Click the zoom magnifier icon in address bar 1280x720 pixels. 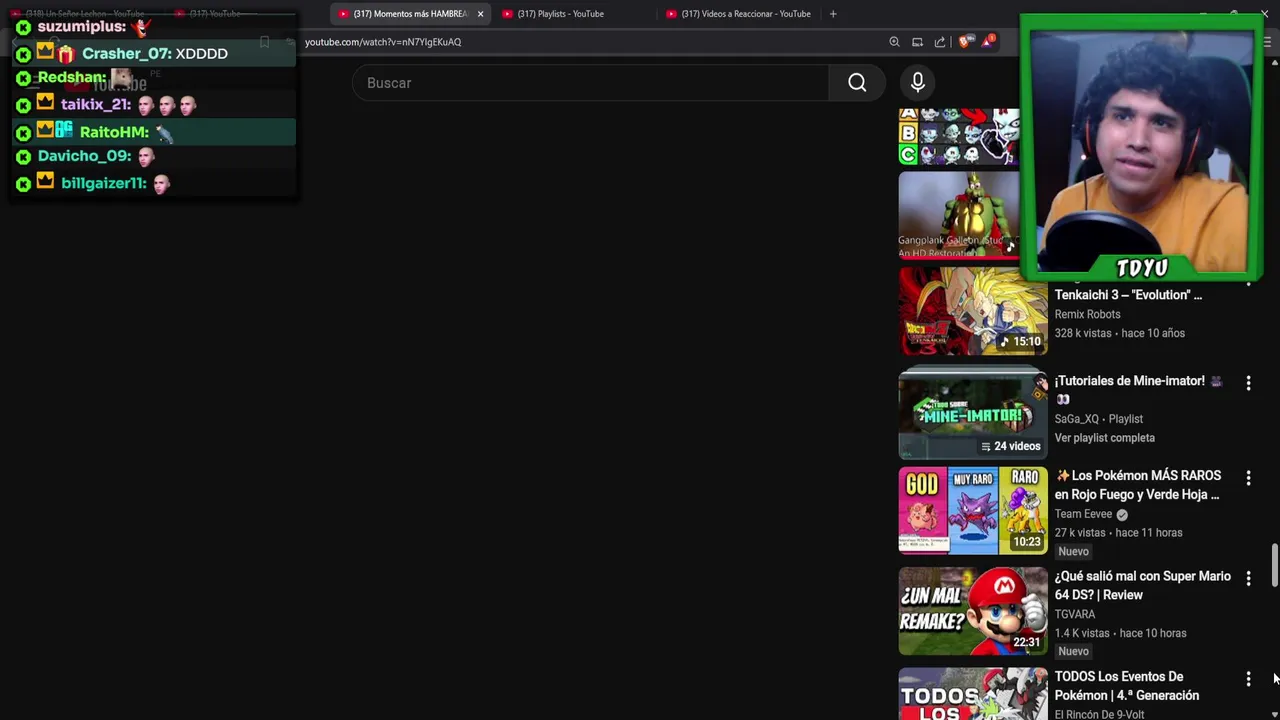pos(894,42)
